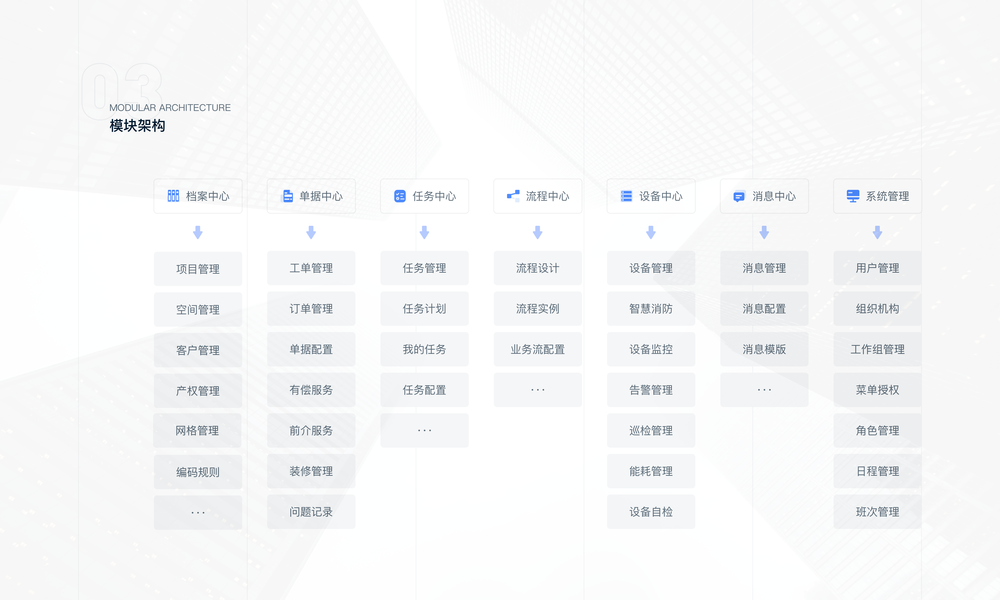Click the 设备中心 device list icon
Image resolution: width=1000 pixels, height=600 pixels.
point(626,196)
